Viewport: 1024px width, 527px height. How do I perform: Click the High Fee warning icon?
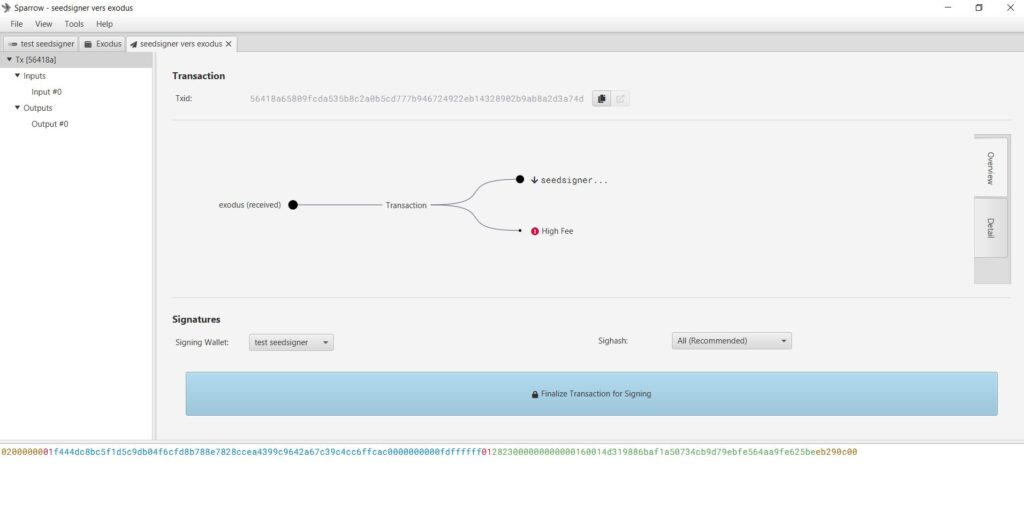pyautogui.click(x=535, y=231)
